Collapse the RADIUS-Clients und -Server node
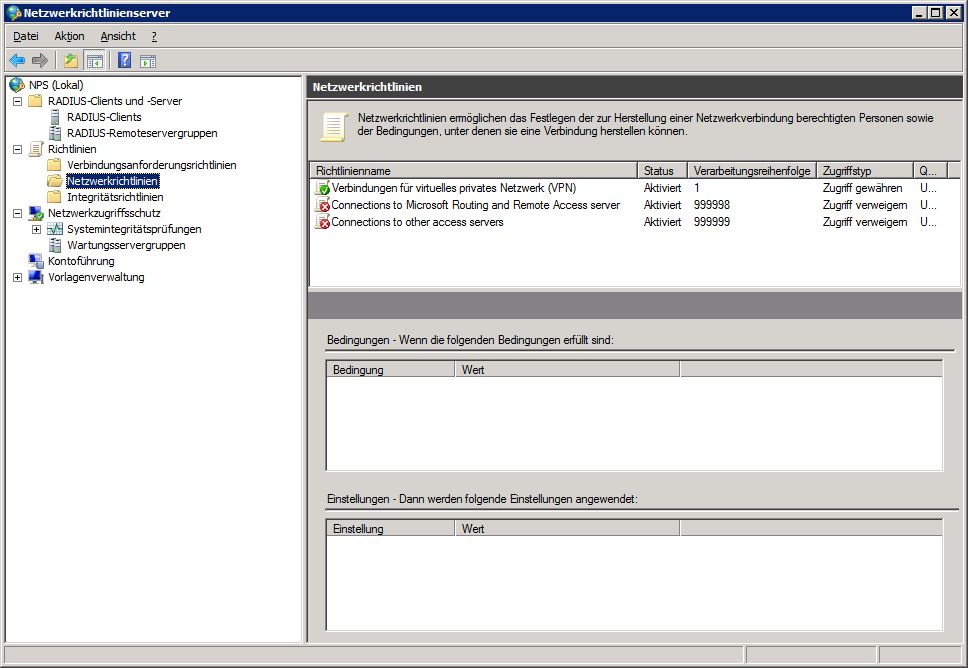This screenshot has height=668, width=968. [17, 101]
